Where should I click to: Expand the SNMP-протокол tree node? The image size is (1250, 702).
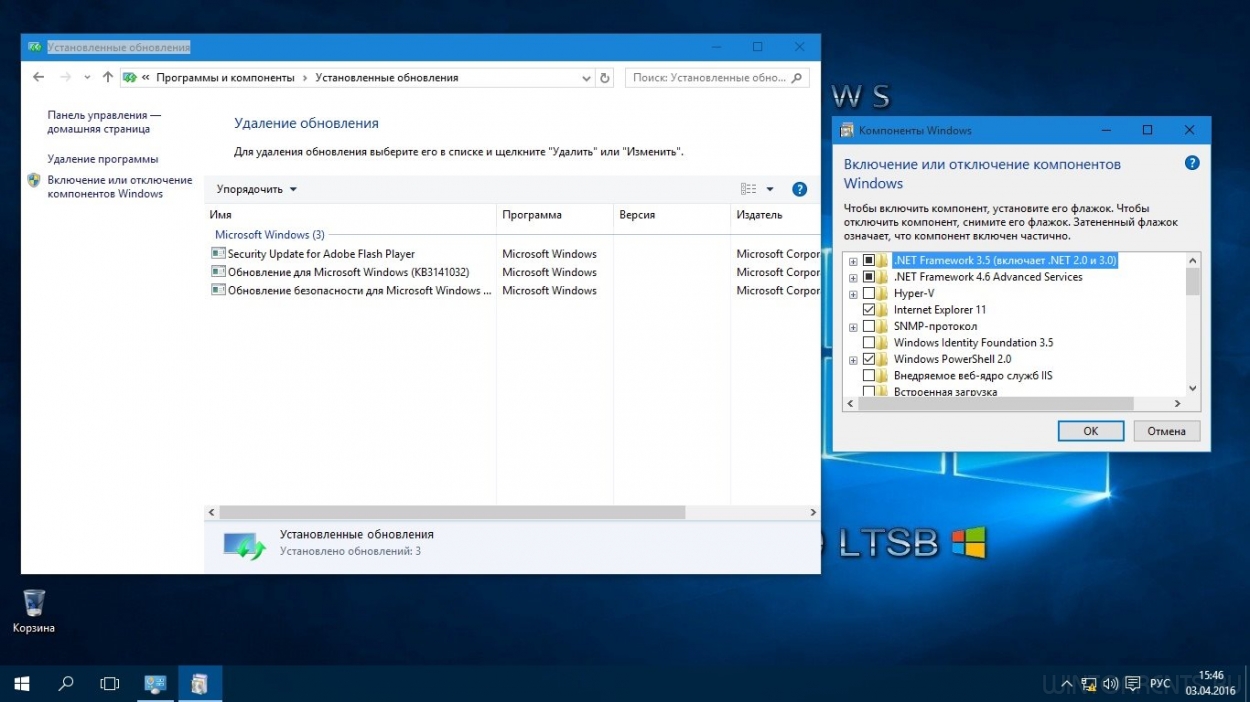(853, 327)
